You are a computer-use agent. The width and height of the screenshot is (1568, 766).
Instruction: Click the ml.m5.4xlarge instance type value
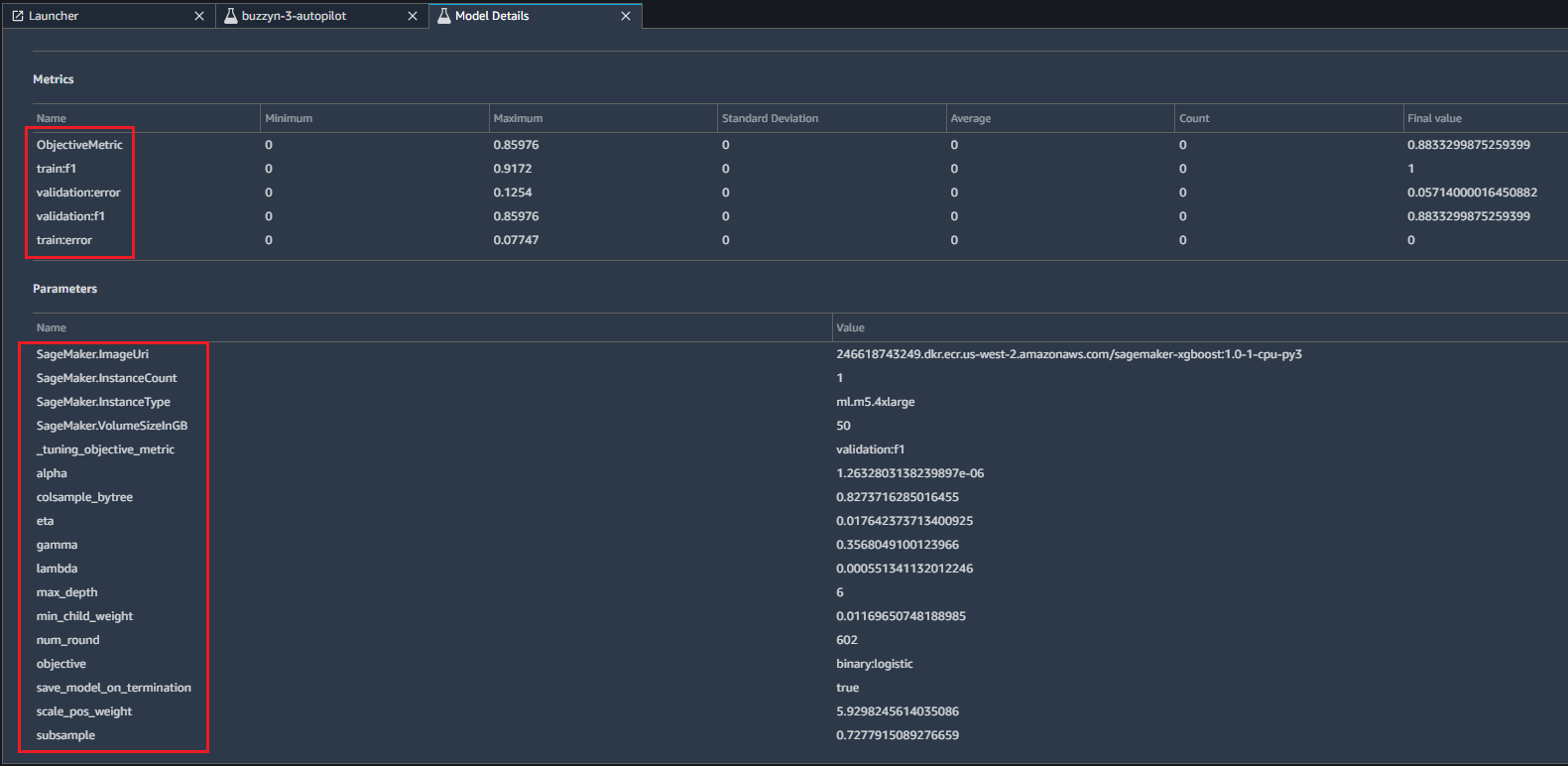875,402
